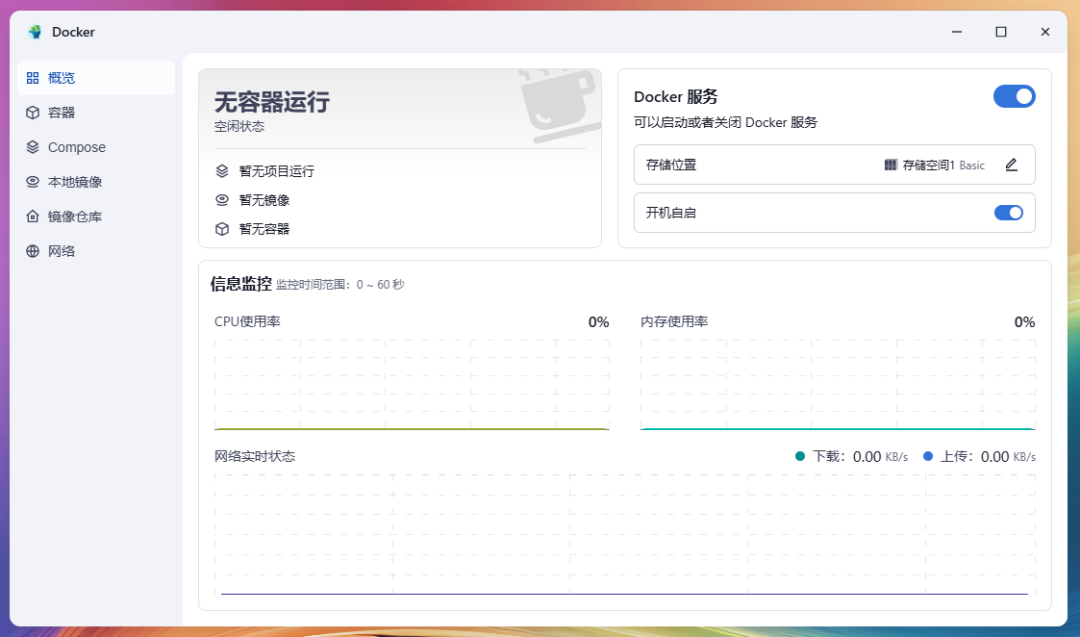Click the 存储空间1 Basic value
This screenshot has width=1080, height=637.
943,165
